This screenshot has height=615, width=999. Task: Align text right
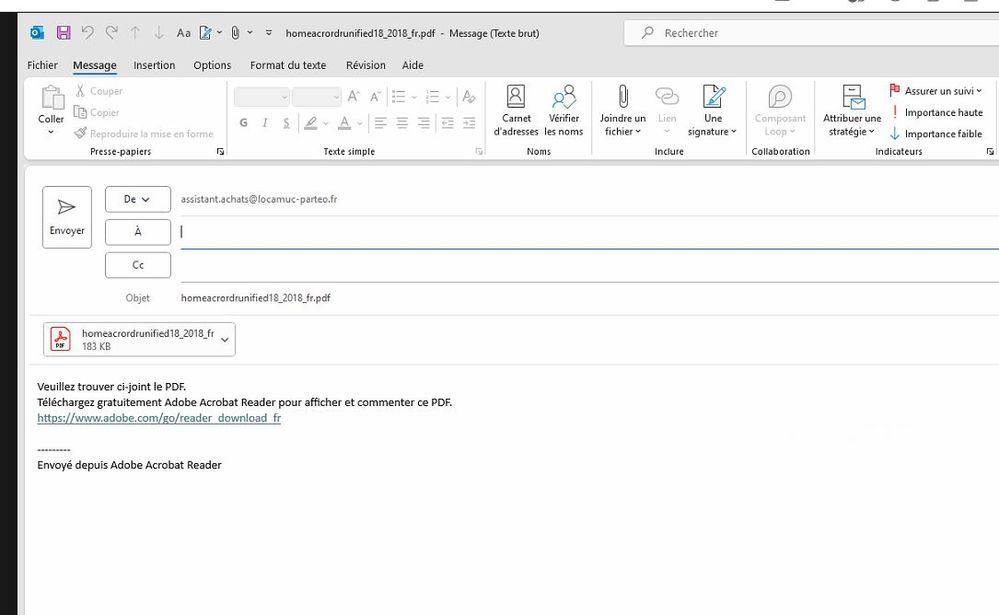(424, 123)
